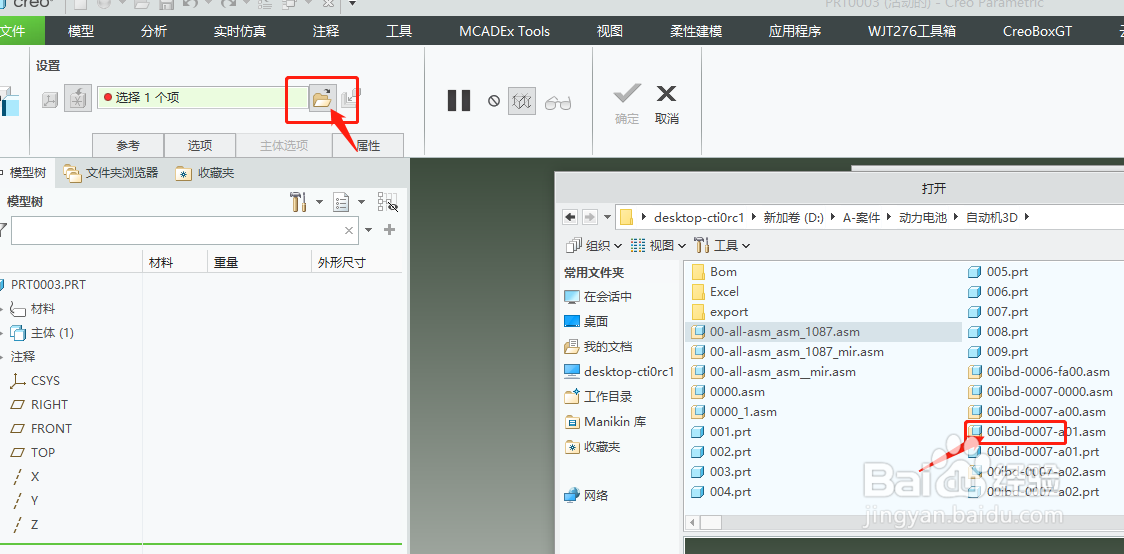Open the 工具 dropdown in the Open dialog
The width and height of the screenshot is (1124, 554).
pyautogui.click(x=723, y=245)
